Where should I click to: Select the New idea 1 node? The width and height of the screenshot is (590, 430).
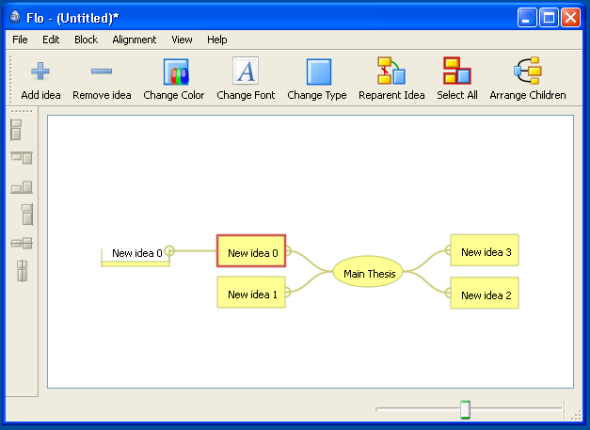point(251,292)
